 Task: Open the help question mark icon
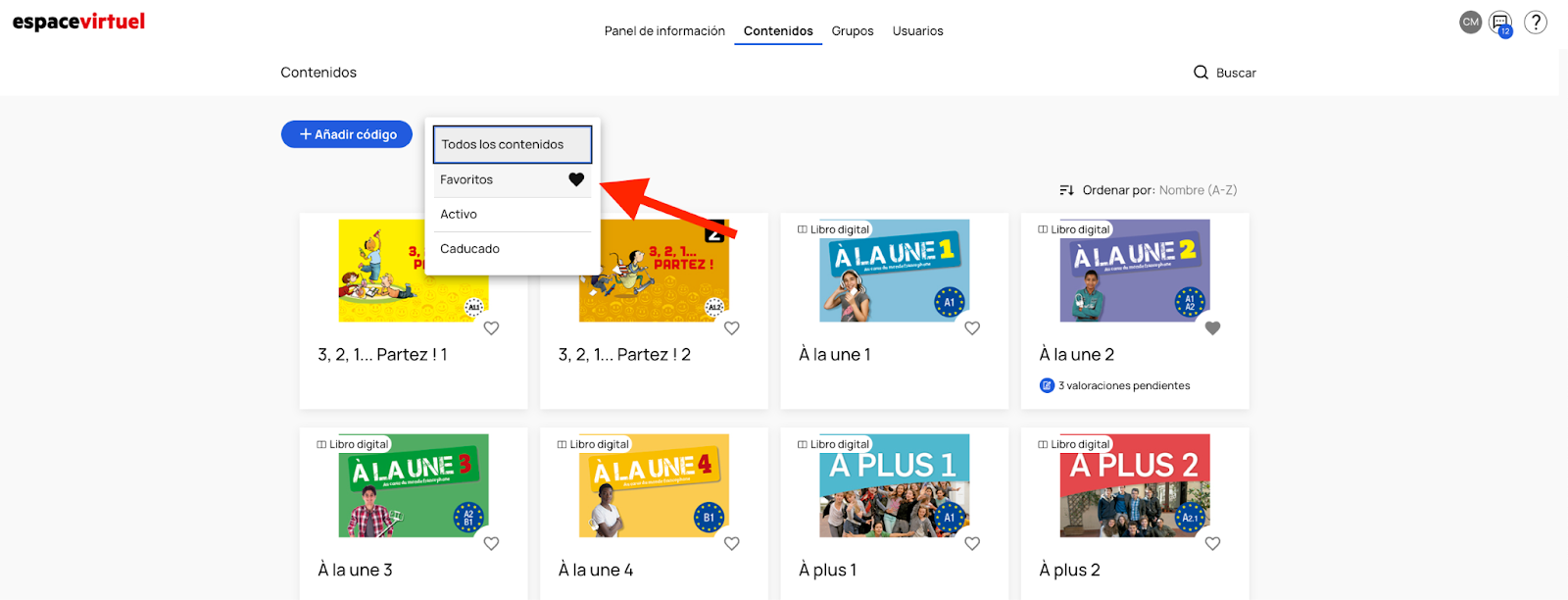(1536, 22)
